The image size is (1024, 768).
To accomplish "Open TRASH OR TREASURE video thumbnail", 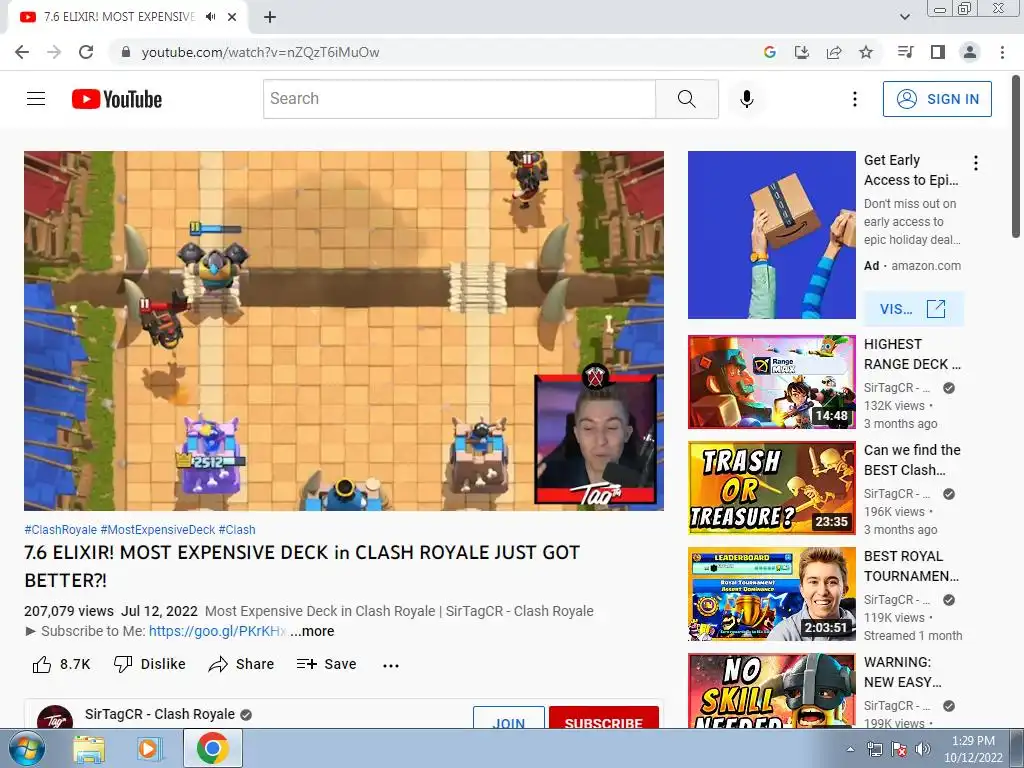I will tap(771, 488).
